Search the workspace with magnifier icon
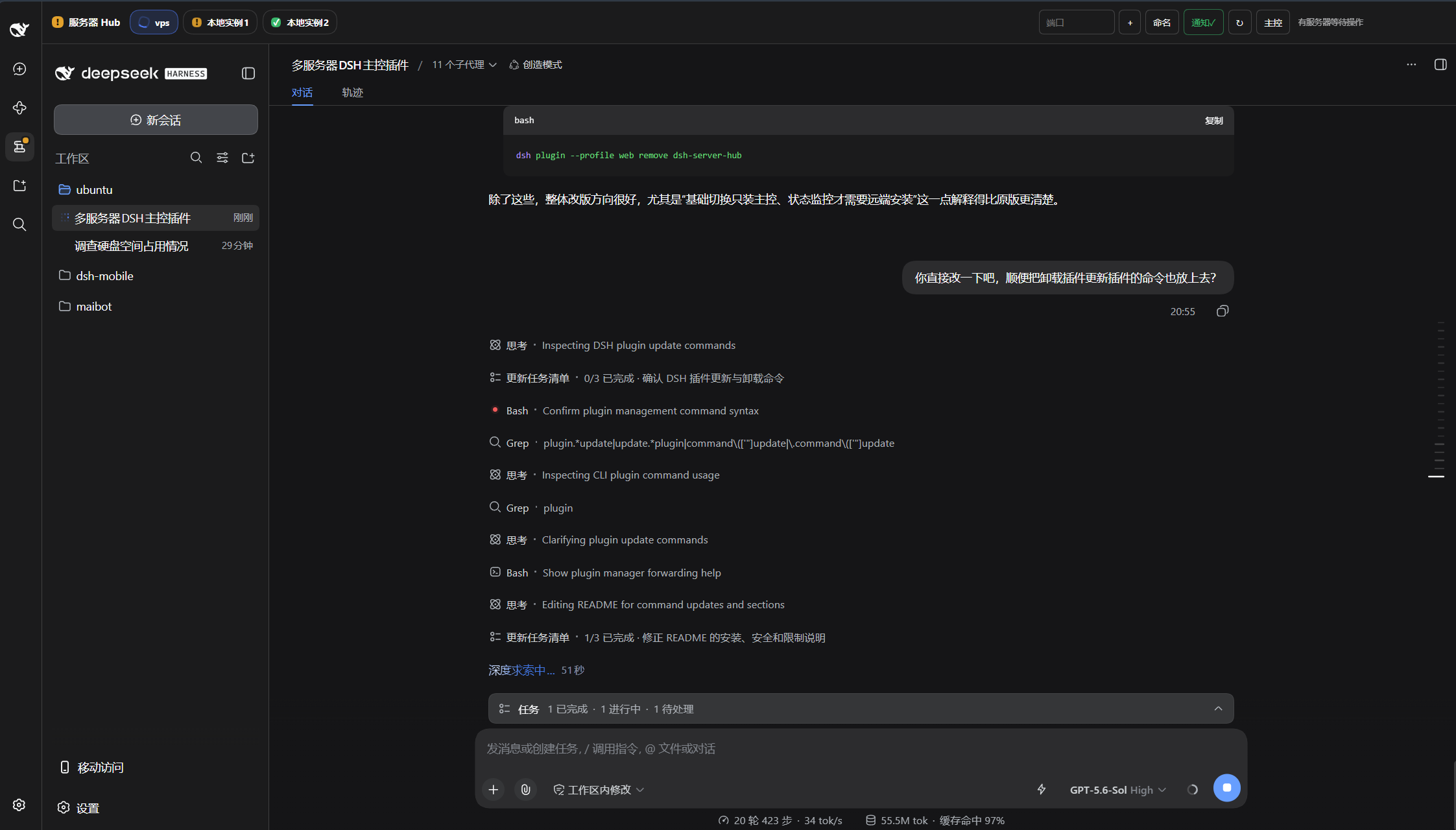 196,158
